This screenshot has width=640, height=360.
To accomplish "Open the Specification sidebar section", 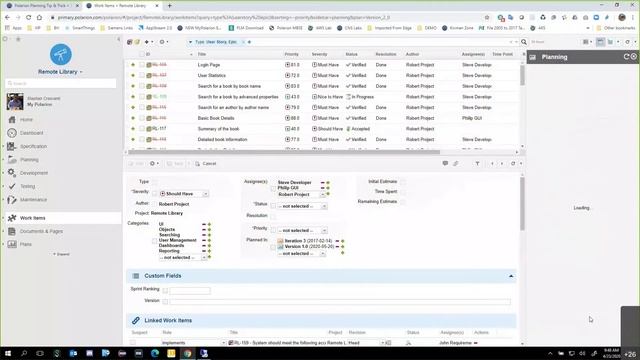I will point(33,146).
